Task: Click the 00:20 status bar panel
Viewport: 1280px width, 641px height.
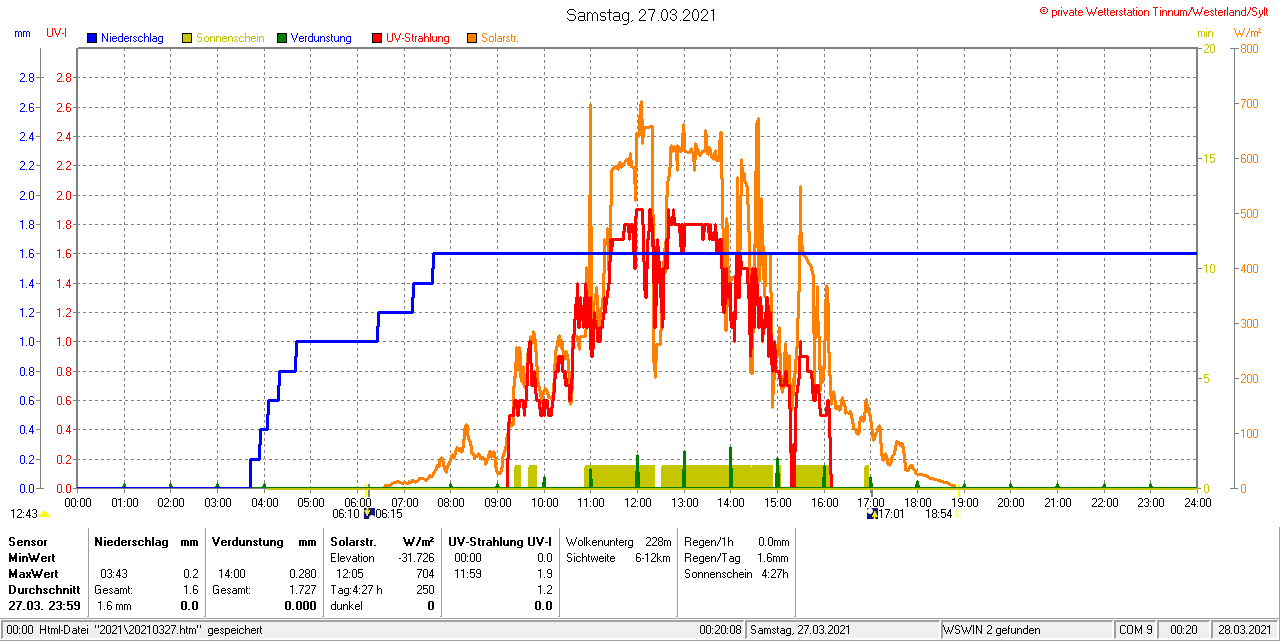Action: (1184, 630)
